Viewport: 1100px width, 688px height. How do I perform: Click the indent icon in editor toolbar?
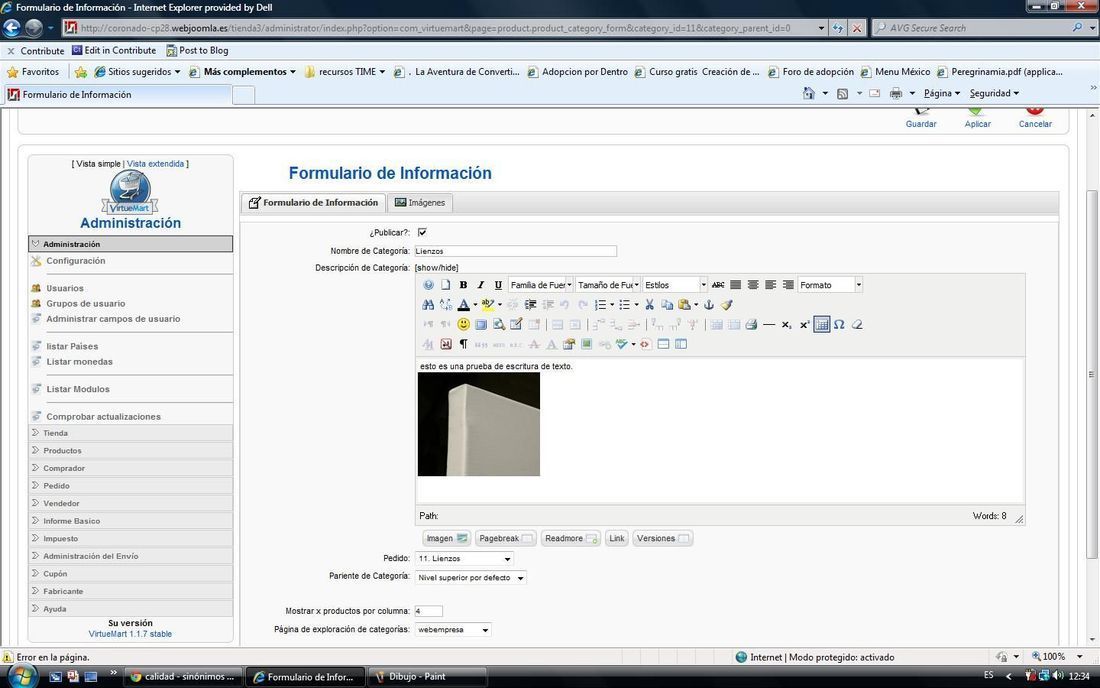(530, 304)
